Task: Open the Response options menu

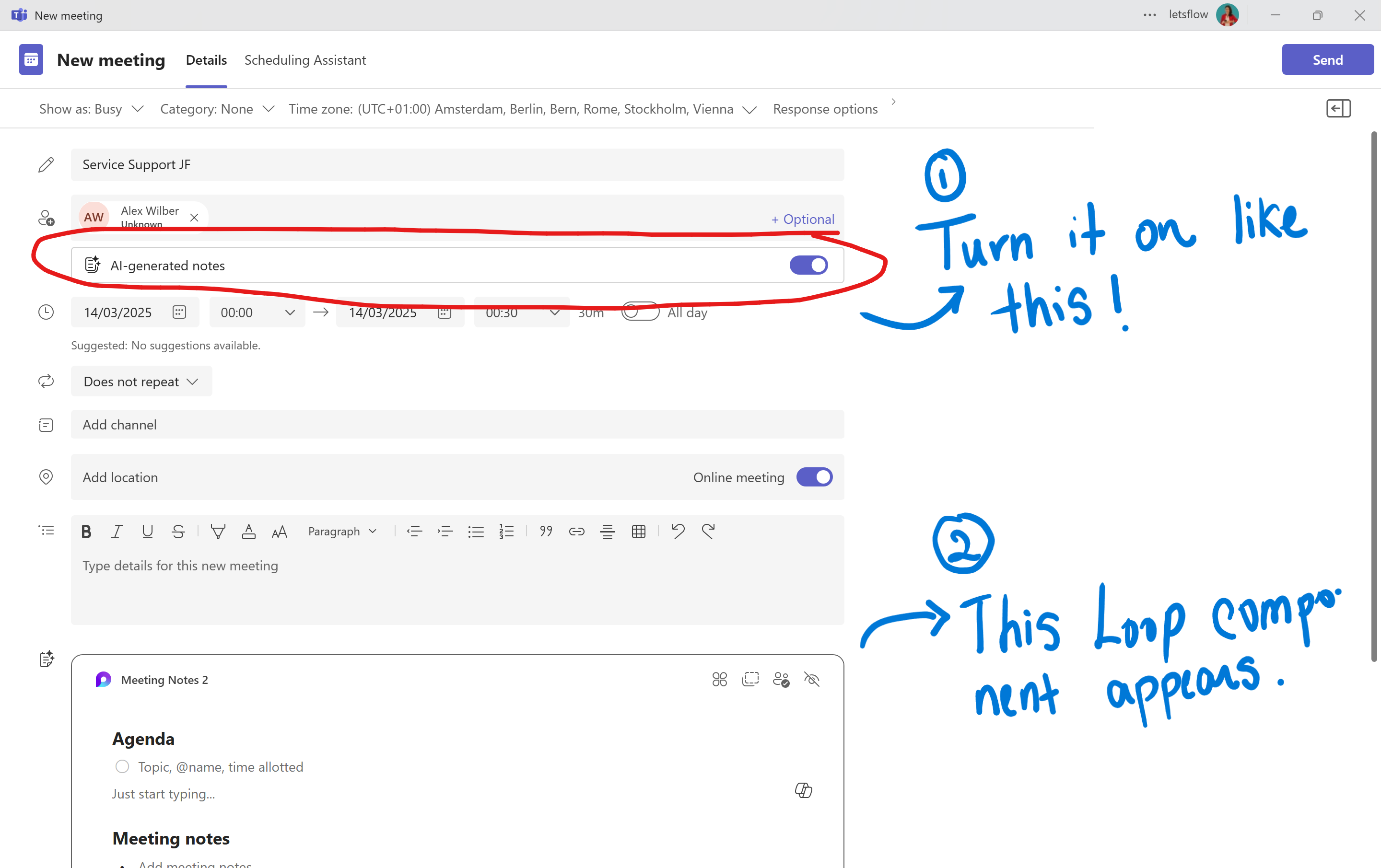Action: (825, 109)
